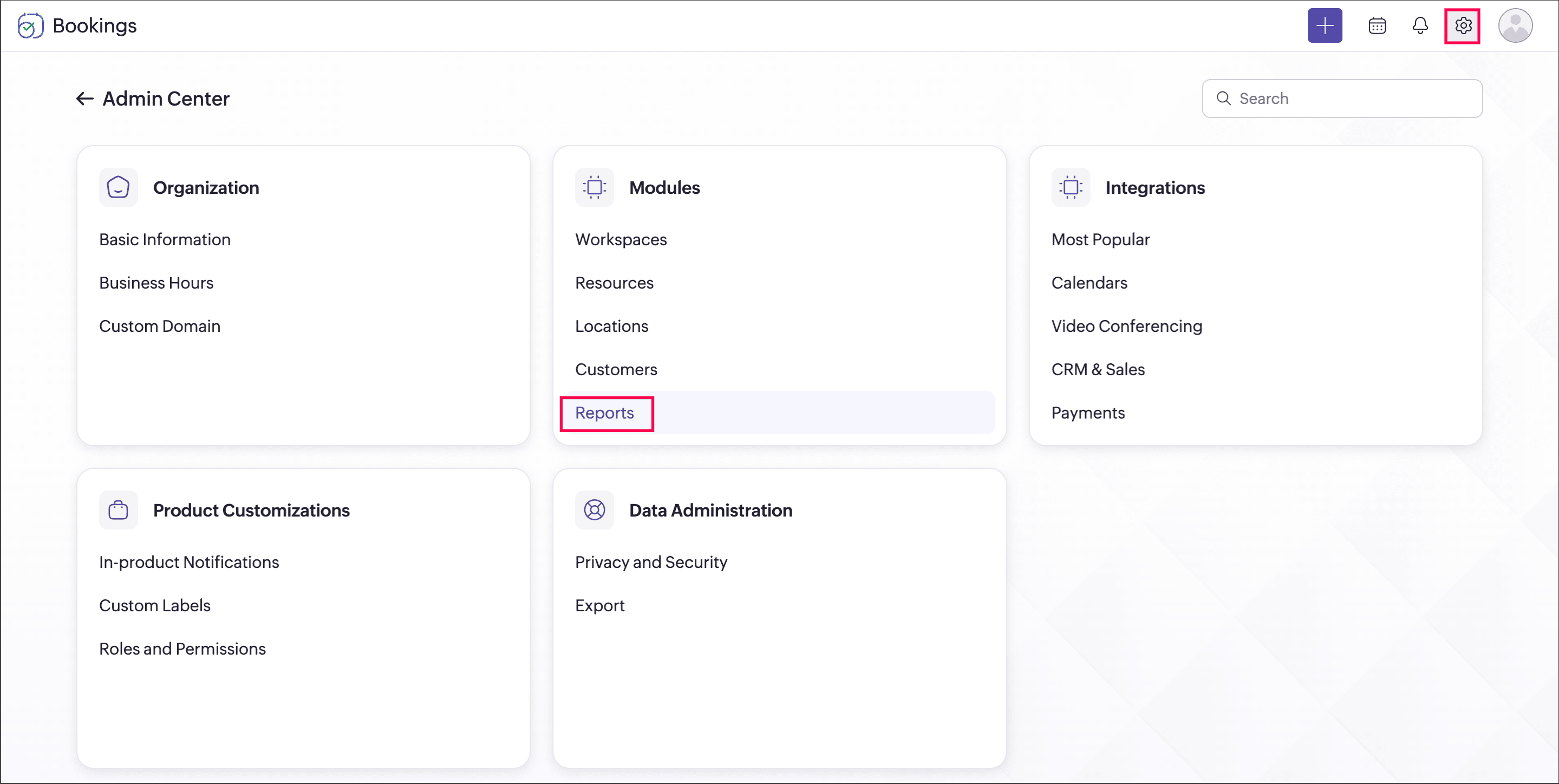This screenshot has height=784, width=1559.
Task: Open In-product Notifications
Action: click(189, 562)
